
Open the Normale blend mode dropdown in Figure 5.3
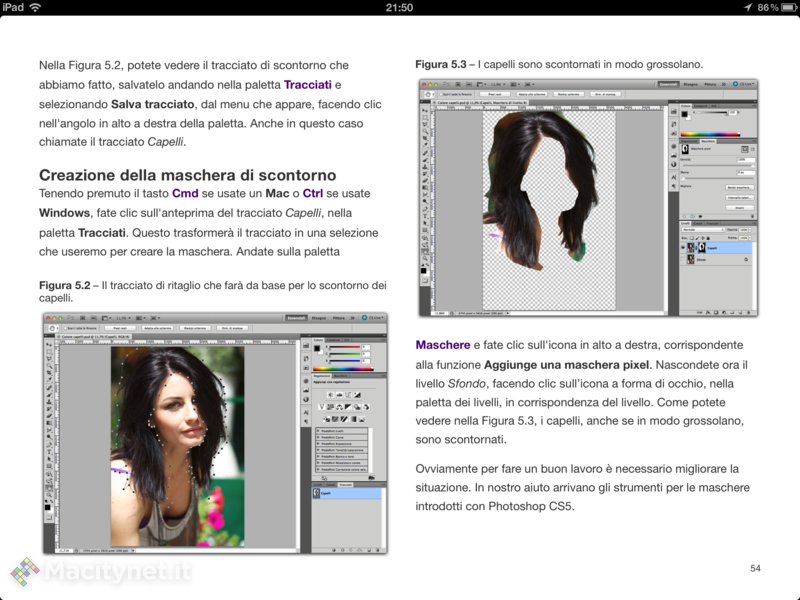click(703, 230)
